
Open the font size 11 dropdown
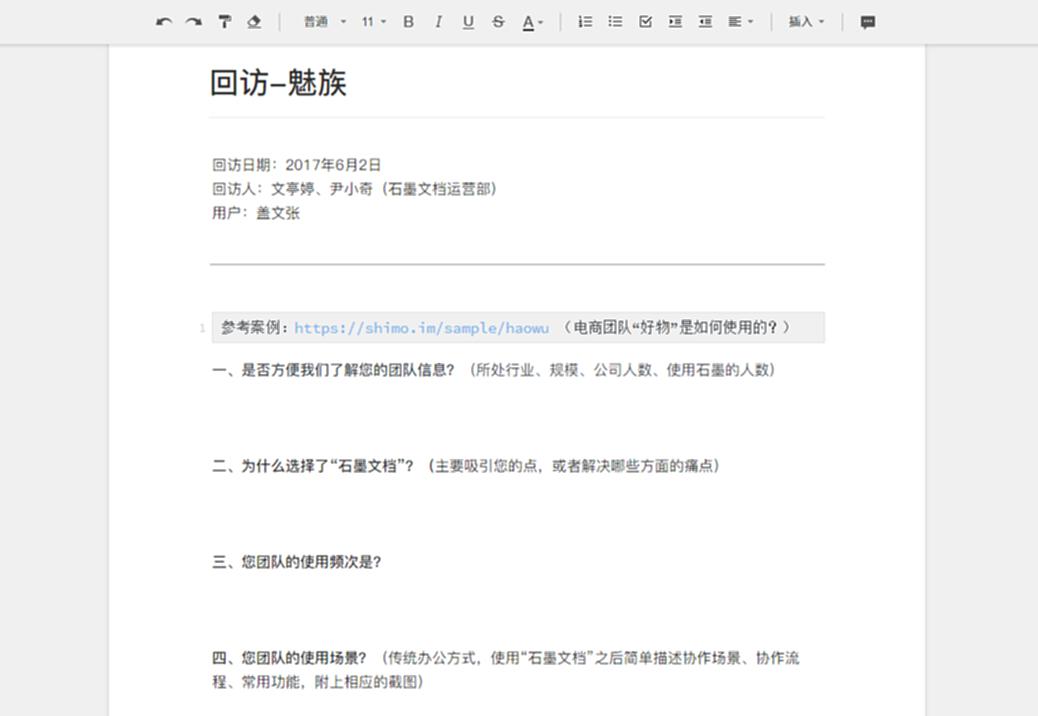tap(374, 22)
